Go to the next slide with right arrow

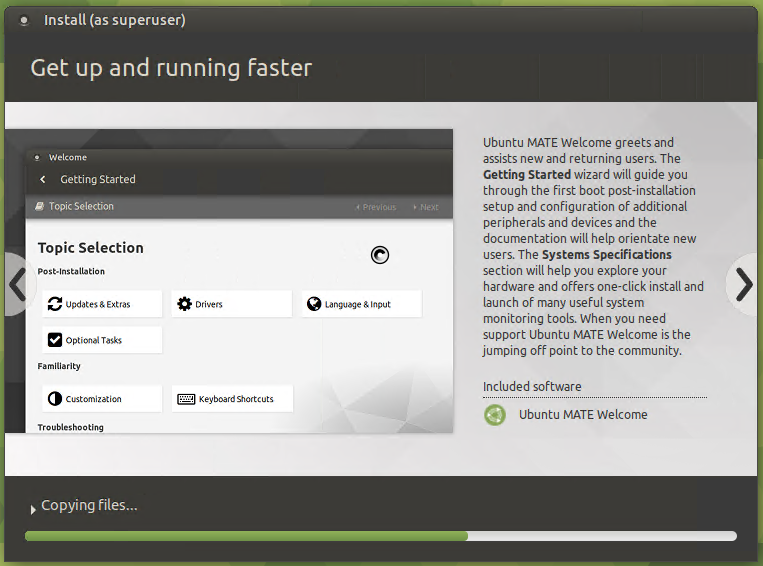click(x=744, y=284)
